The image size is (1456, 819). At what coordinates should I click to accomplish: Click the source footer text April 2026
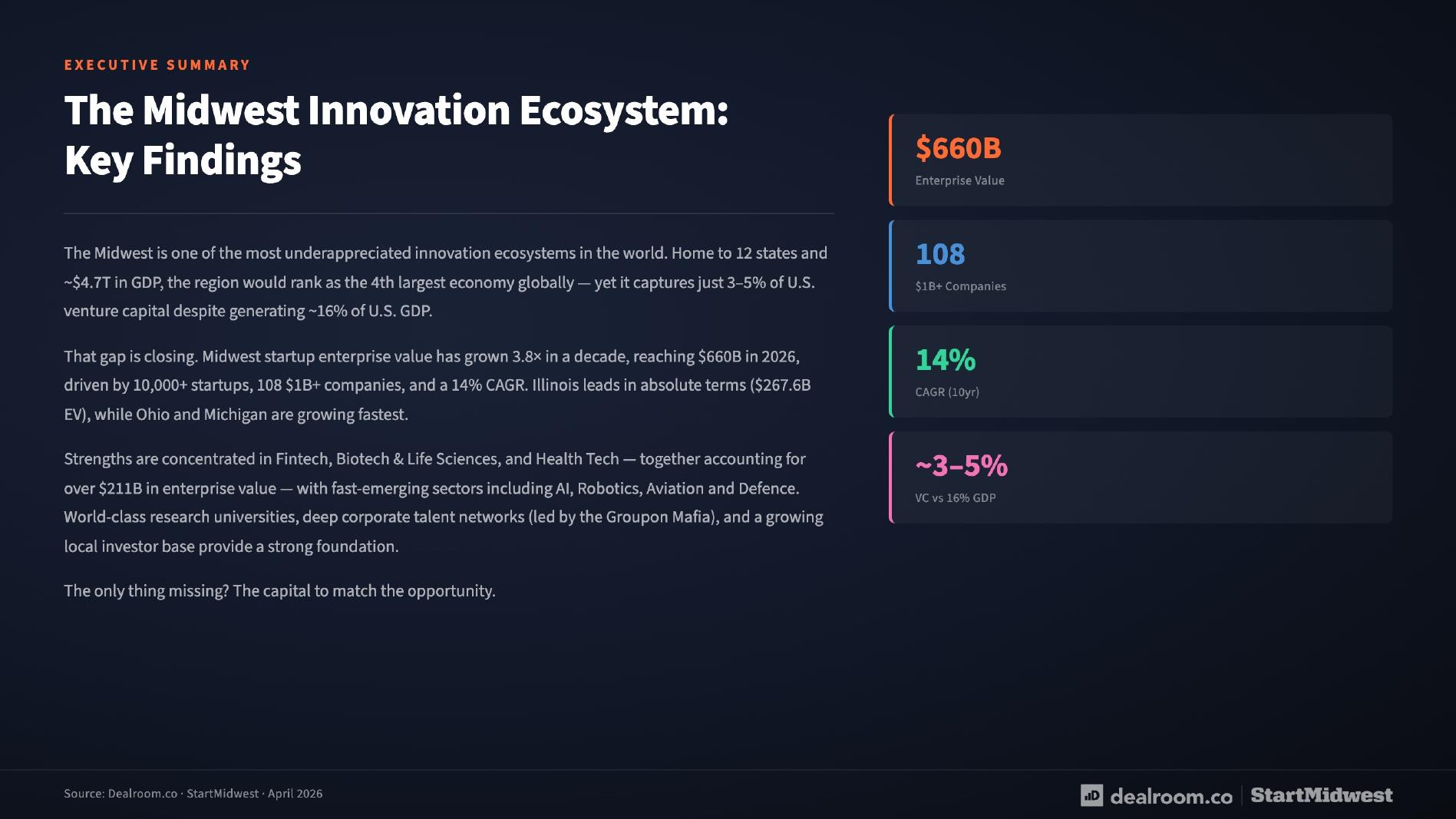pos(295,794)
